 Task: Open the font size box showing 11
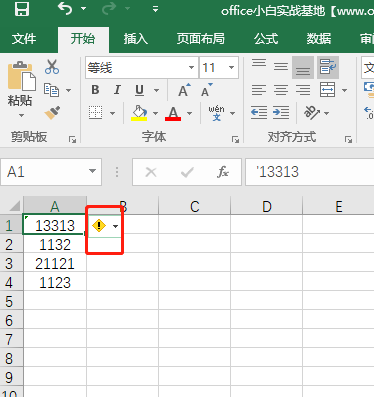[x=219, y=68]
